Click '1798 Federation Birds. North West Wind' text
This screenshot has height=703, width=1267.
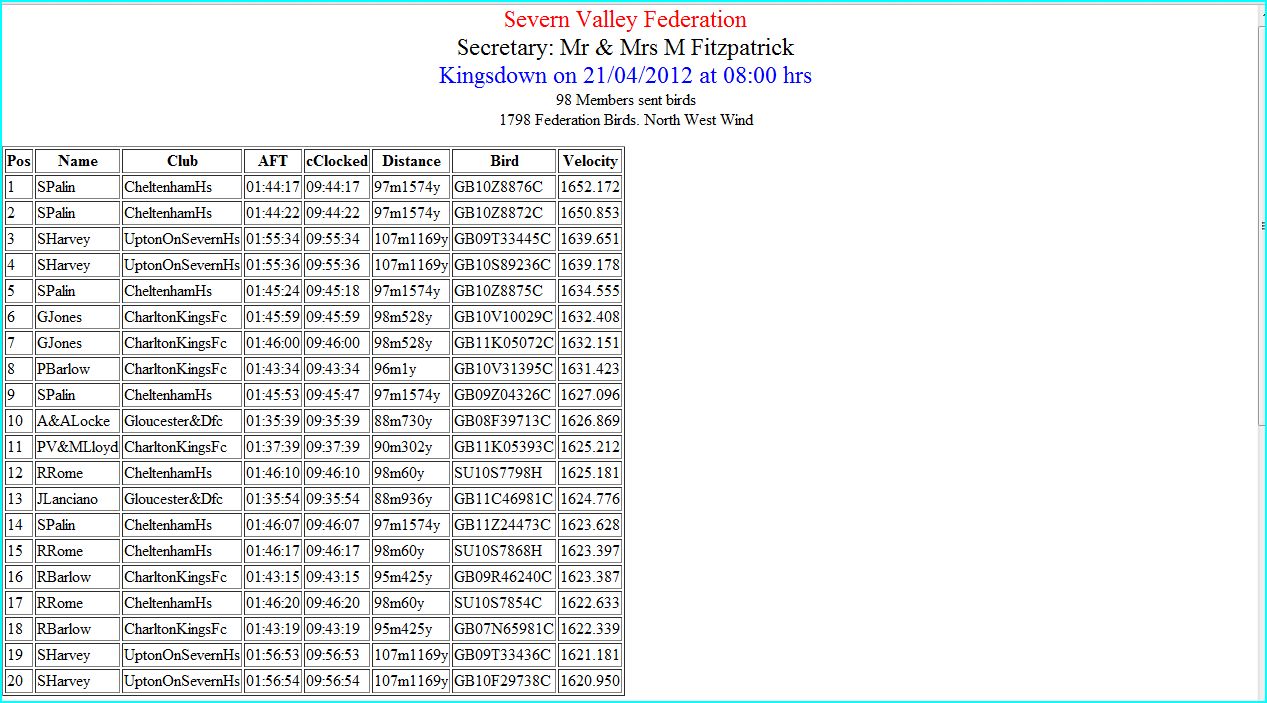click(626, 120)
